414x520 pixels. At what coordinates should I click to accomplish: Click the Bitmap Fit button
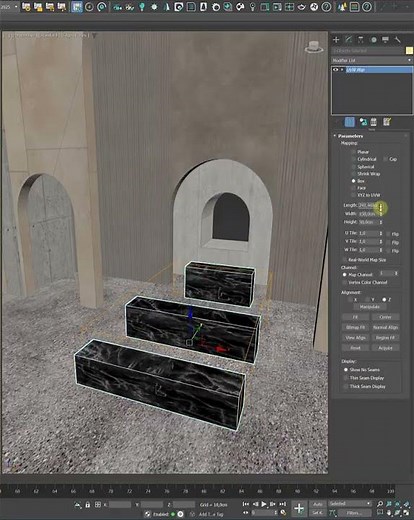[x=355, y=327]
